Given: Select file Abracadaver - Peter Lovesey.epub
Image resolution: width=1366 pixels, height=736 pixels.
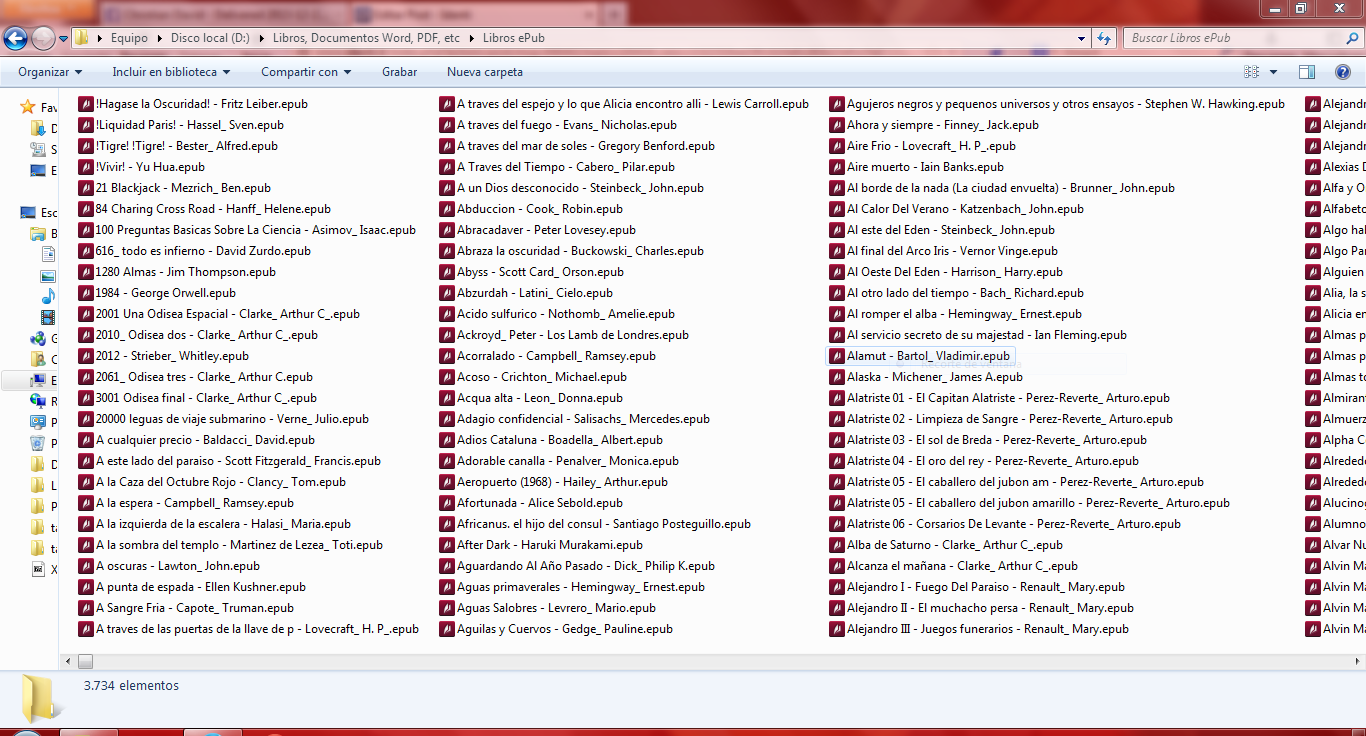Looking at the screenshot, I should (538, 230).
